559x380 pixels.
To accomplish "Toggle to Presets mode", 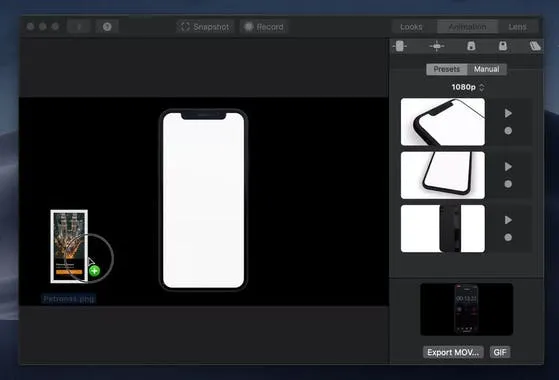I will (x=447, y=69).
